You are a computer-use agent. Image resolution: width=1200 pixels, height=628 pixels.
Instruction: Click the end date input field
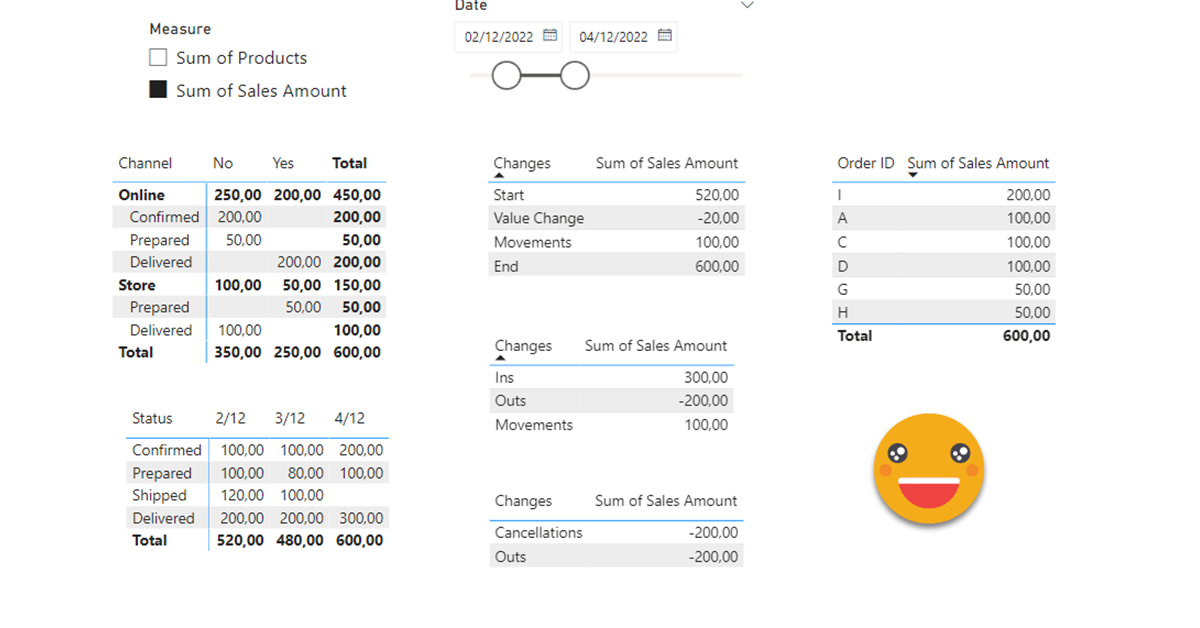tap(615, 35)
